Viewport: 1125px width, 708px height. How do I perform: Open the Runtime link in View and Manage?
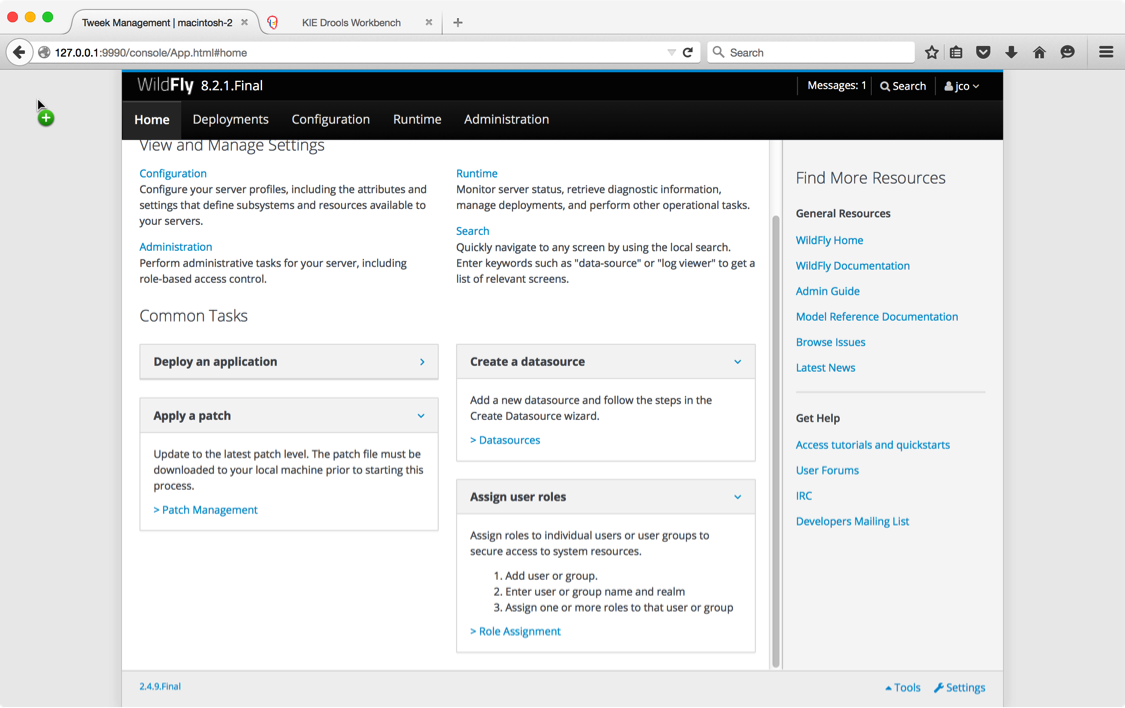(476, 174)
